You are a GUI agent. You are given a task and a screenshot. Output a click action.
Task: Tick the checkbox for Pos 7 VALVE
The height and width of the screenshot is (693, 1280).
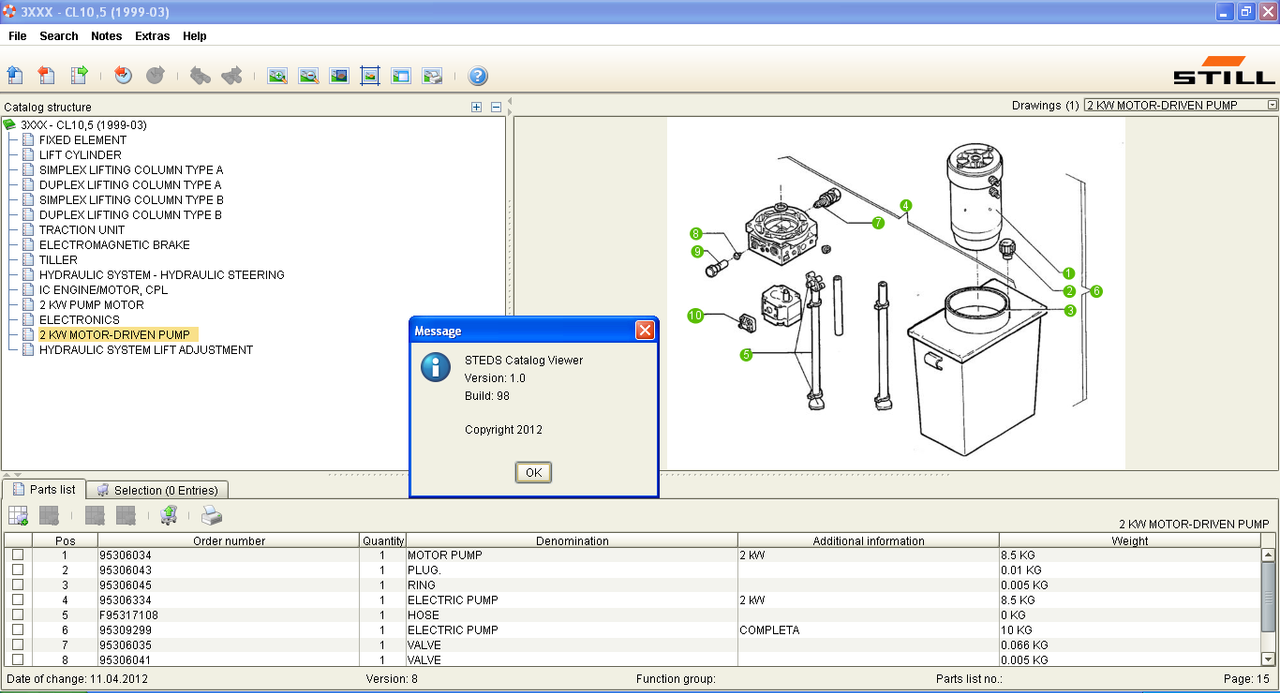[x=17, y=645]
